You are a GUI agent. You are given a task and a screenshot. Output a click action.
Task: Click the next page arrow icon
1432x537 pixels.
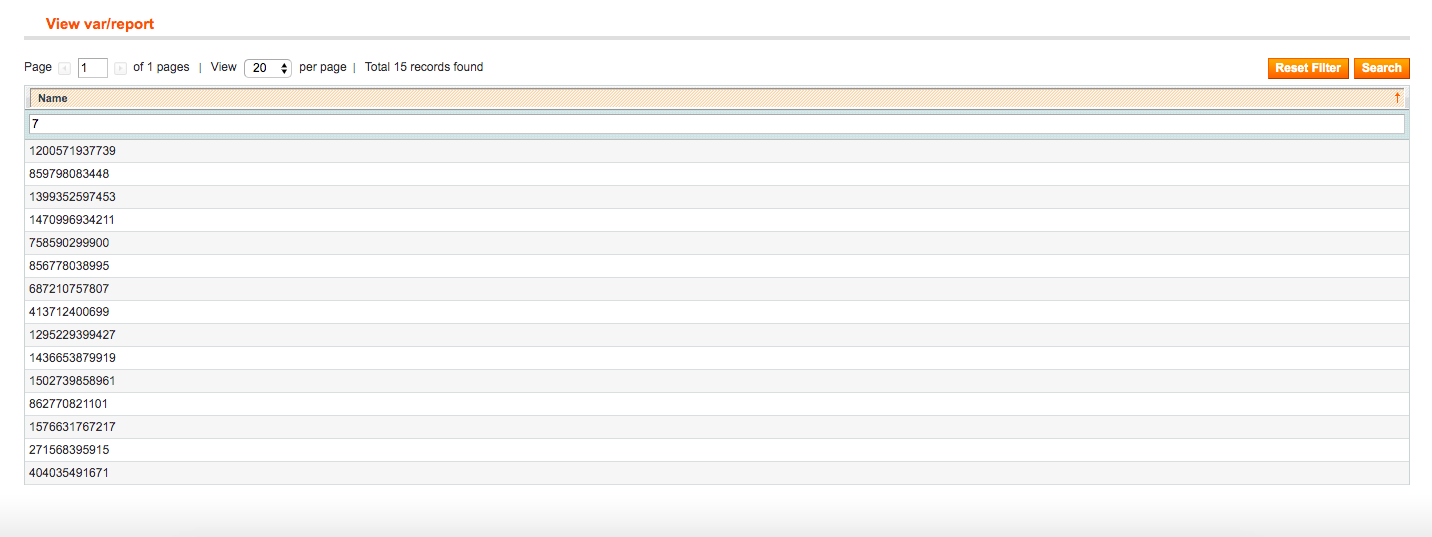point(120,68)
